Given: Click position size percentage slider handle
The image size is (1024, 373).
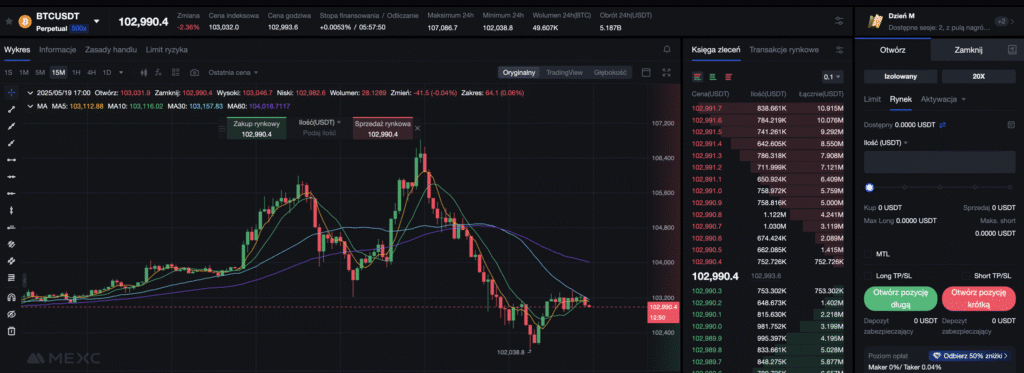Looking at the screenshot, I should click(869, 187).
